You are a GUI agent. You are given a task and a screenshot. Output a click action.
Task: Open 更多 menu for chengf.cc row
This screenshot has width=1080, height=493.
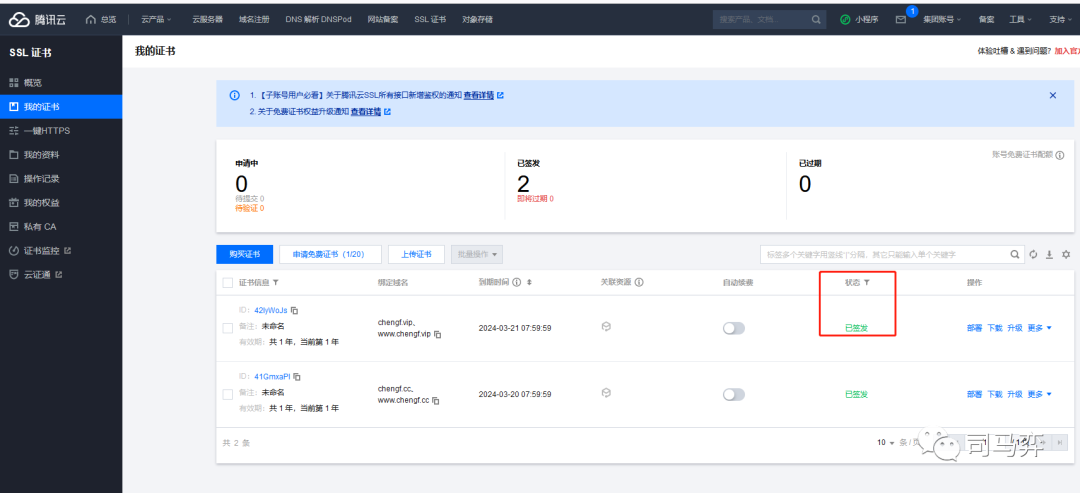(x=1039, y=395)
